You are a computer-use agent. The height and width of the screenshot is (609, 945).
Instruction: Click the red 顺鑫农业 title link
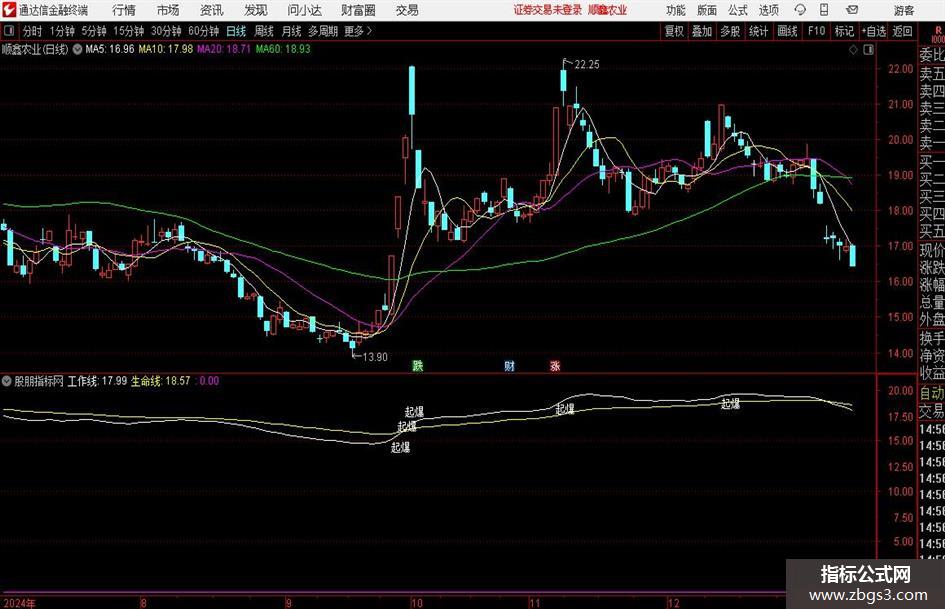[608, 10]
